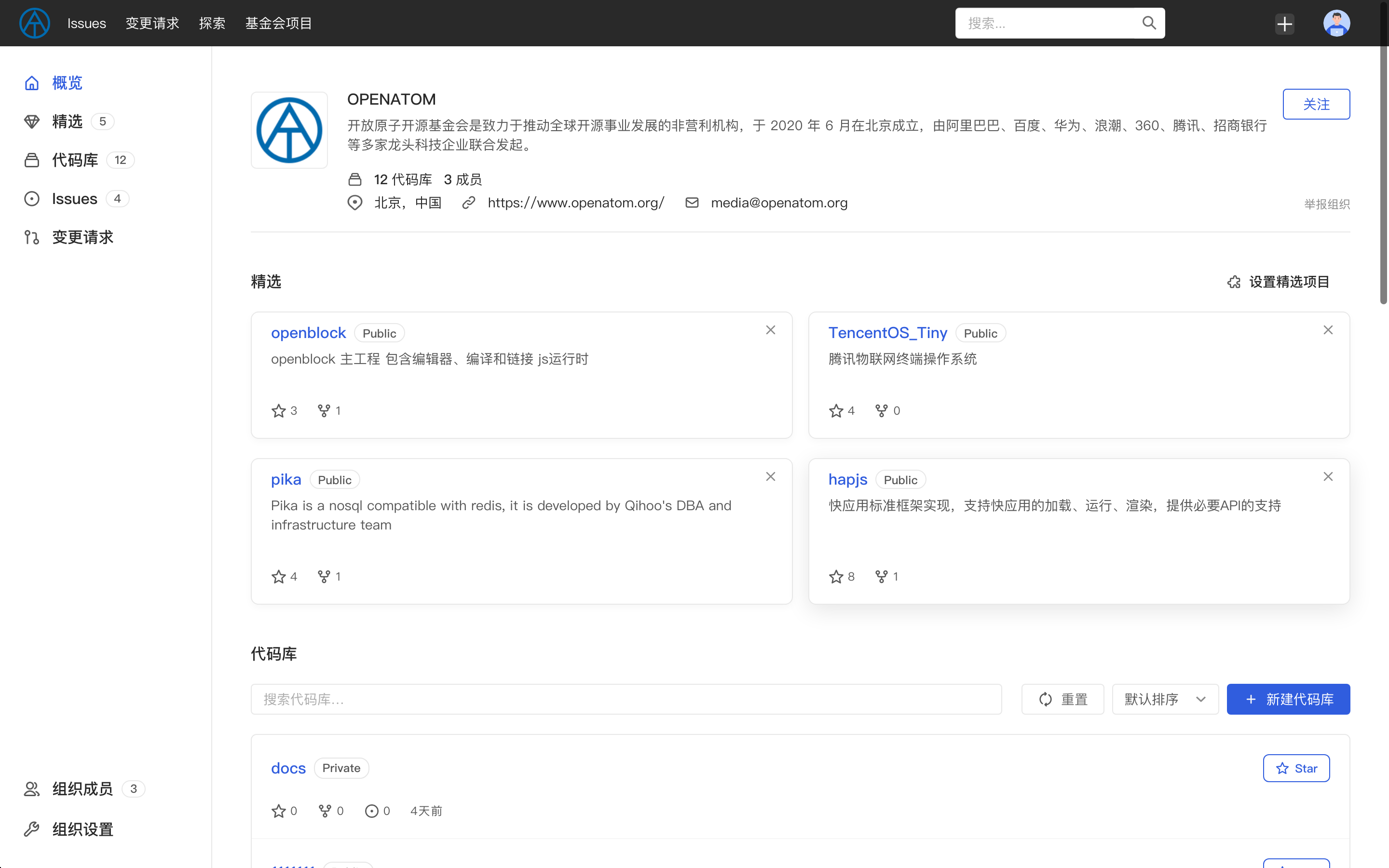Click the media@openatom.org email
Screen dimensions: 1389x868
[779, 203]
